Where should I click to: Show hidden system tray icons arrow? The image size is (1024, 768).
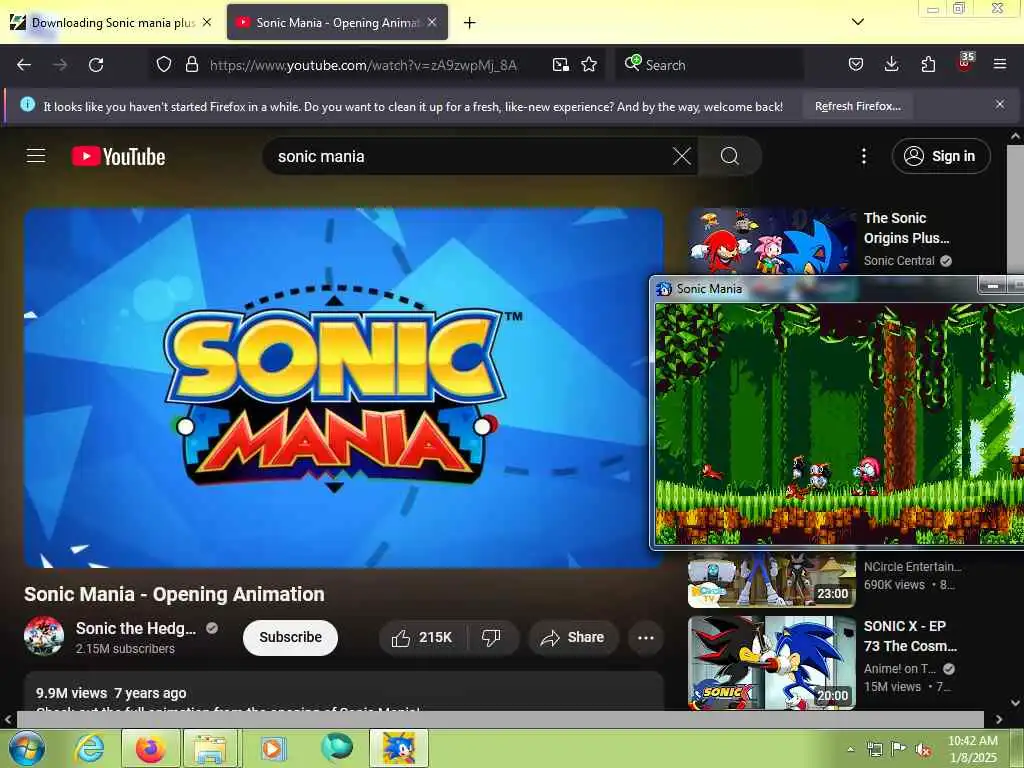[x=850, y=749]
